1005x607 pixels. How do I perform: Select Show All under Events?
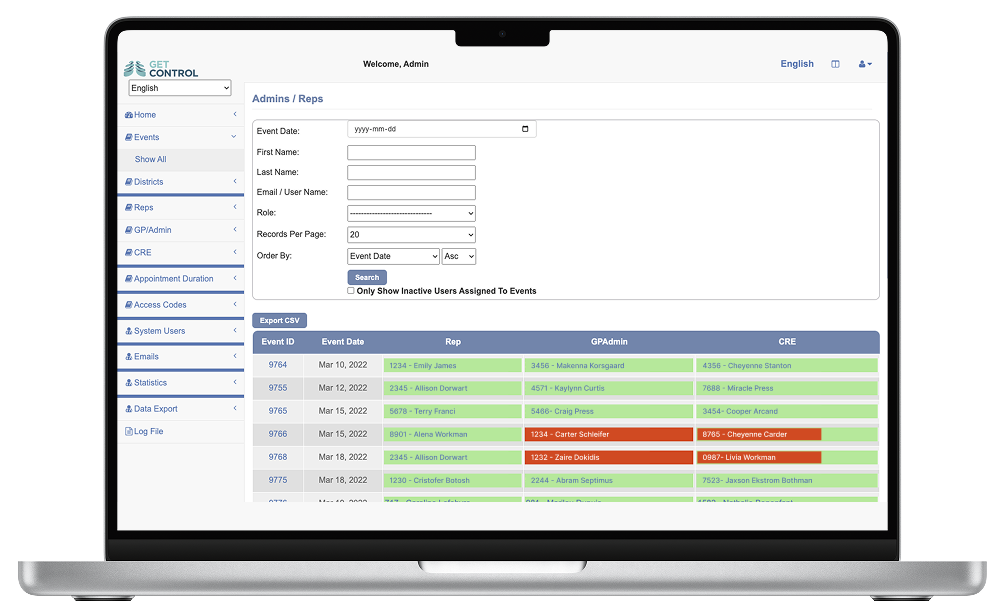pyautogui.click(x=150, y=160)
